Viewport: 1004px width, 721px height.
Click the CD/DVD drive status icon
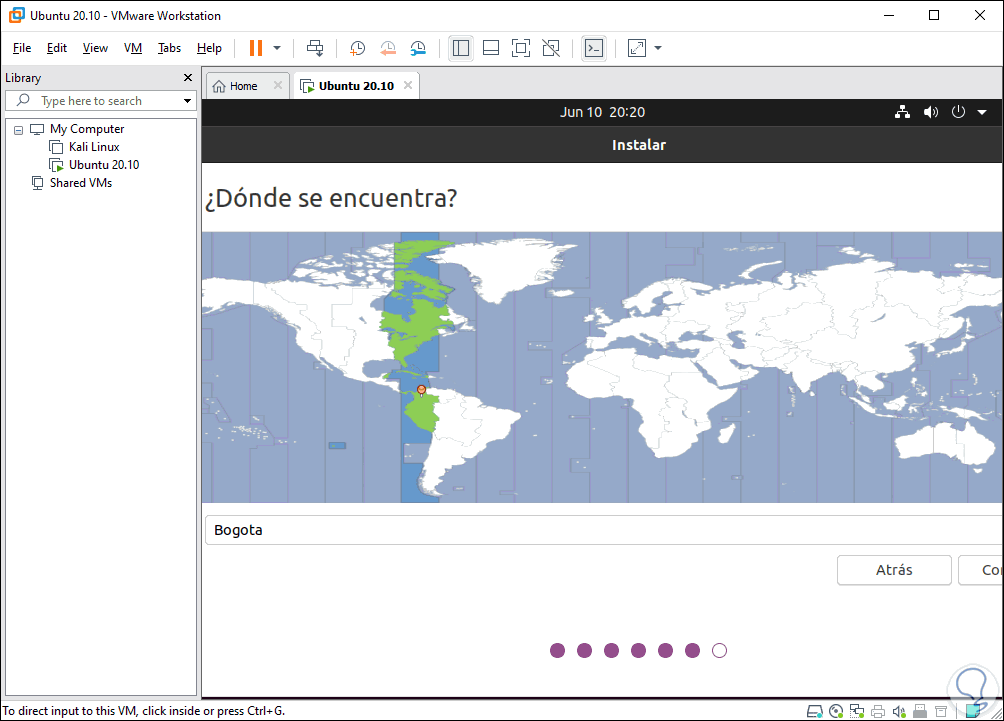(836, 711)
